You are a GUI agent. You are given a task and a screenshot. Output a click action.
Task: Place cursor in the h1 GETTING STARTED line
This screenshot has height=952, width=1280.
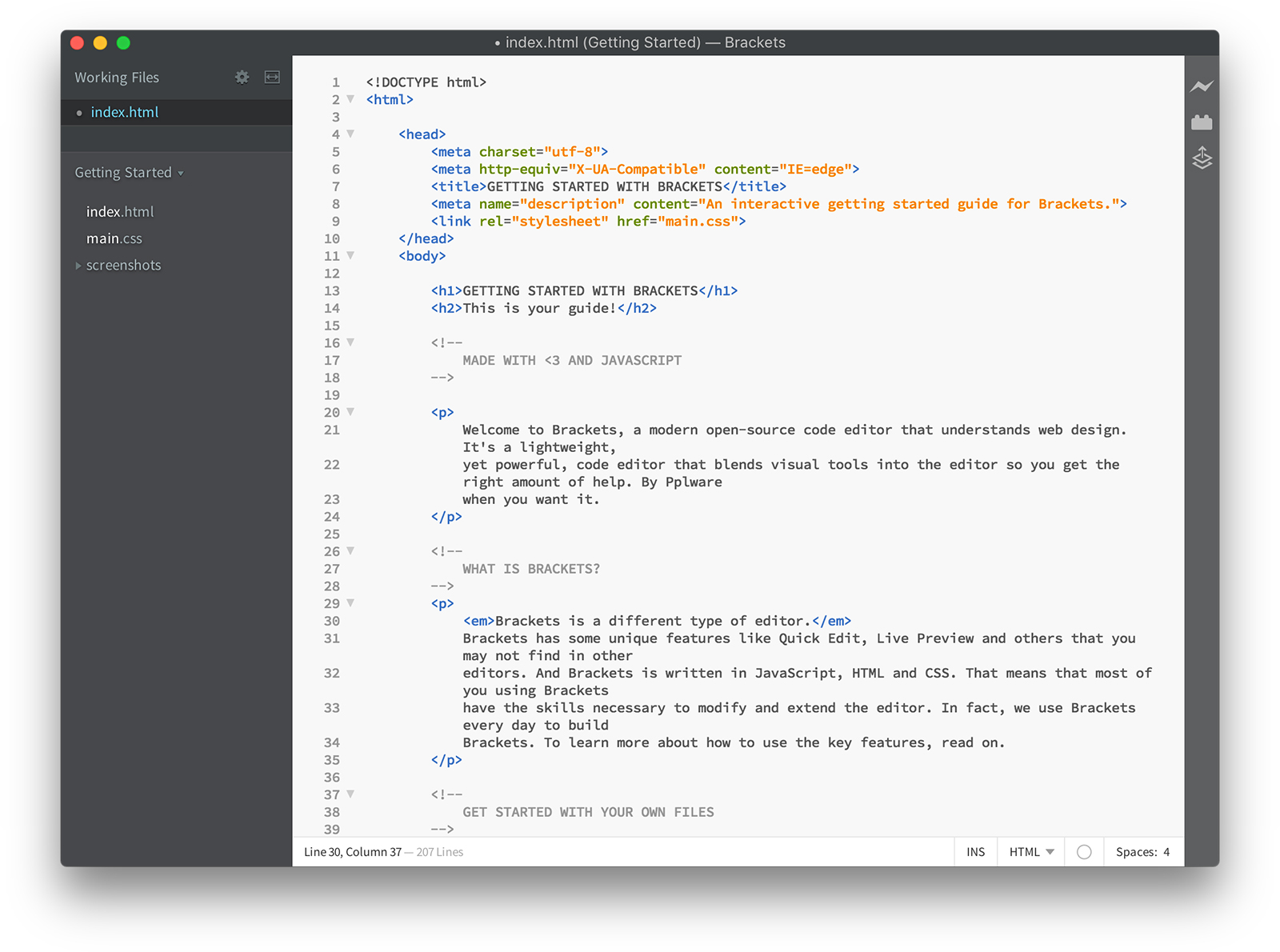pyautogui.click(x=584, y=291)
